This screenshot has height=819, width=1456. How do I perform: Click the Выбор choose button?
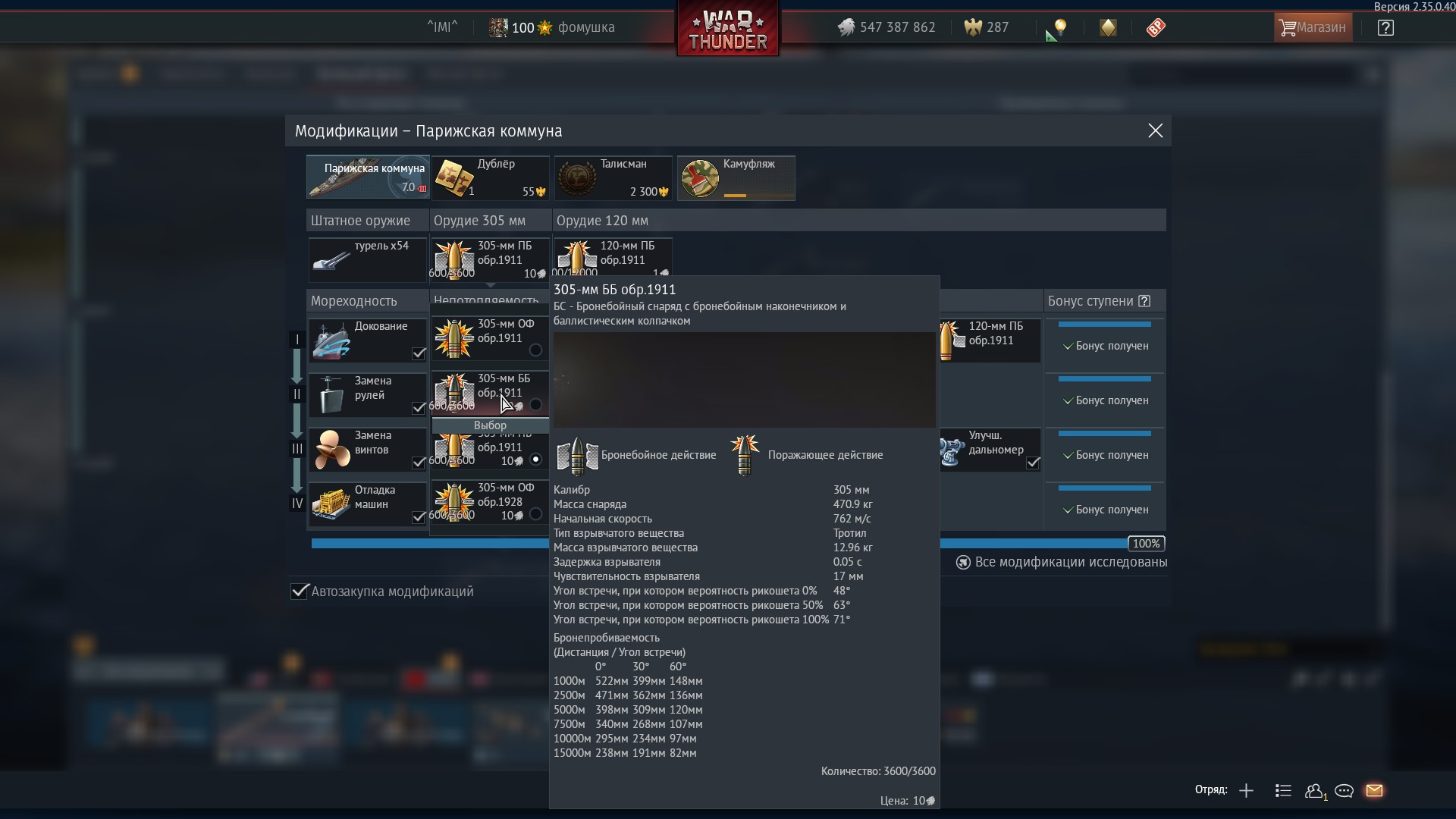490,425
